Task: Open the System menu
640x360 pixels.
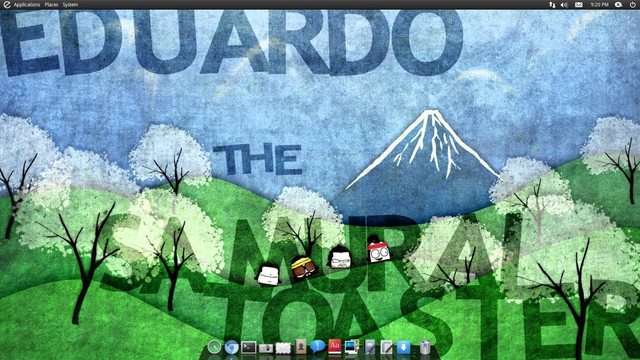Action: (70, 5)
